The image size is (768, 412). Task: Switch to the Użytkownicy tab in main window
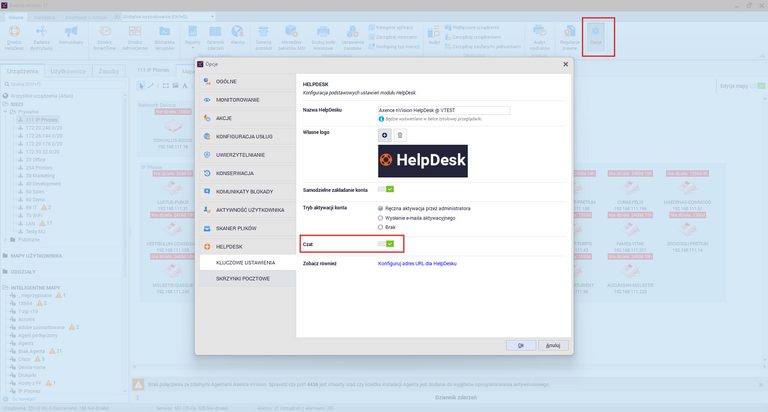[68, 71]
